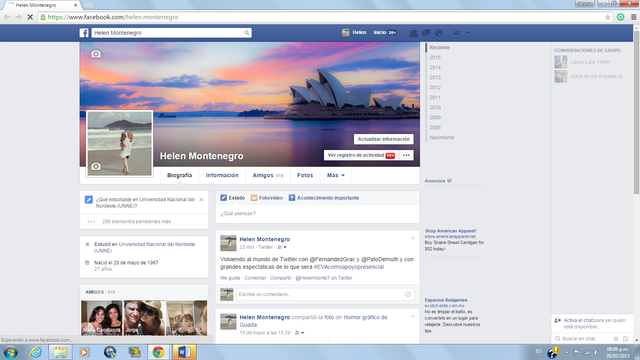This screenshot has height=360, width=640.
Task: Click the Anuncios create-ad icon
Action: tap(449, 181)
